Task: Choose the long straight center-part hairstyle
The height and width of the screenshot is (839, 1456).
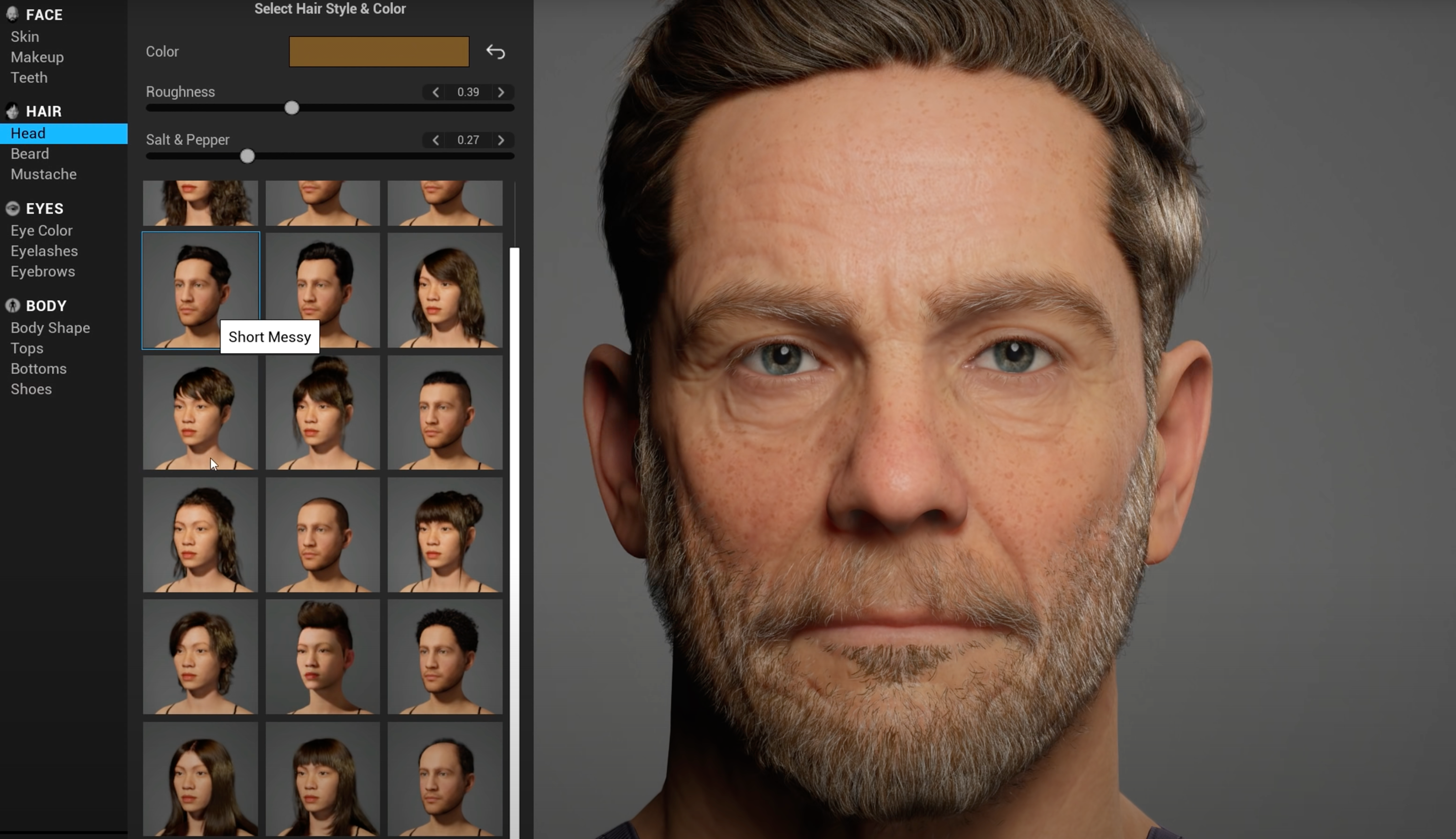Action: pos(200,779)
